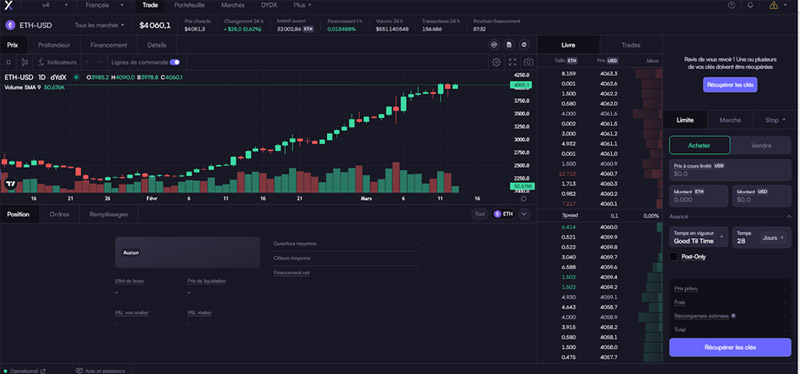Select the Marché order type
Viewport: 800px width, 374px height.
[x=730, y=120]
